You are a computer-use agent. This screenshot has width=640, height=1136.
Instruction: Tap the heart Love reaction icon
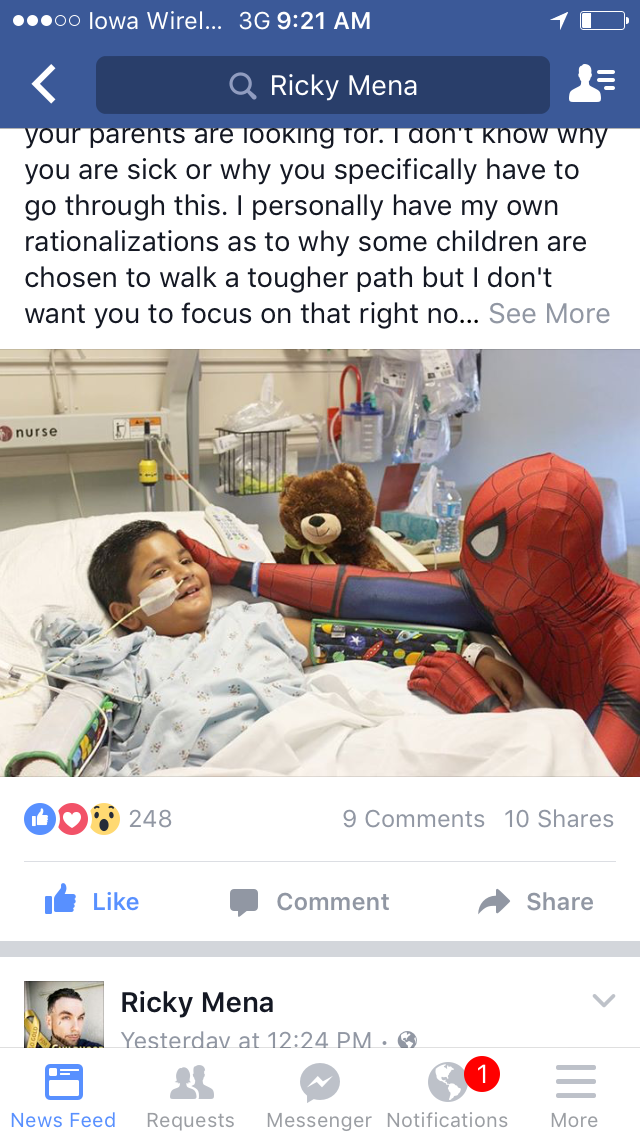[72, 819]
